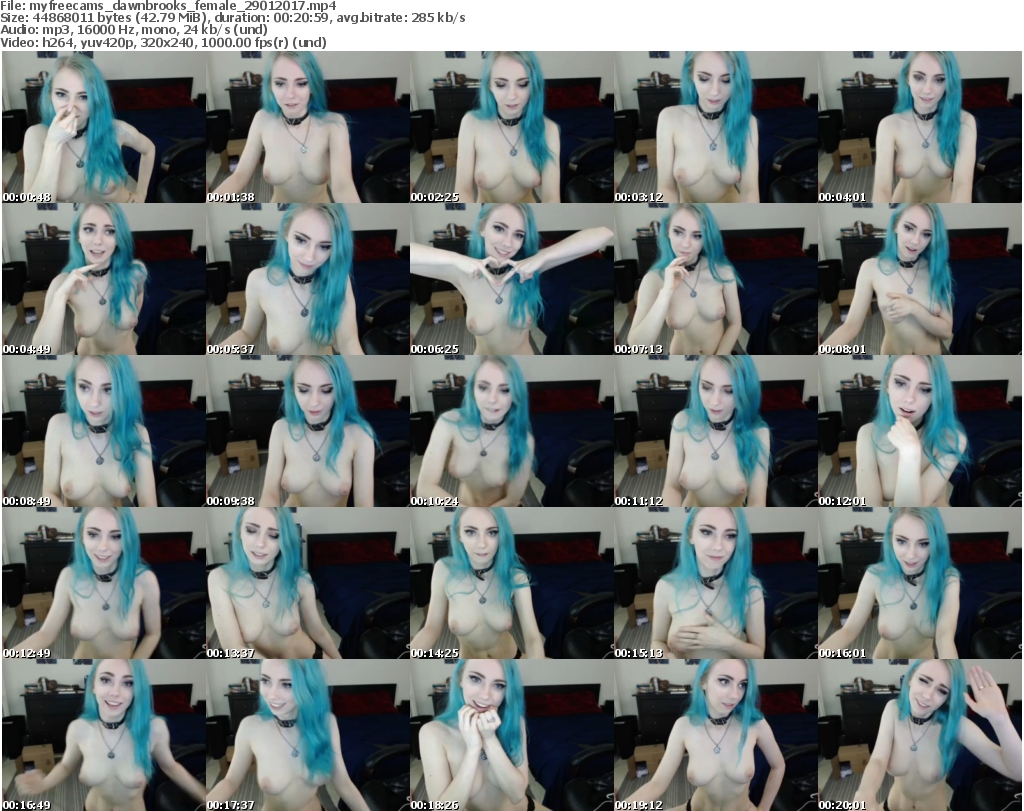
Task: Select the thumbnail stamped 00:08:49
Action: point(104,431)
